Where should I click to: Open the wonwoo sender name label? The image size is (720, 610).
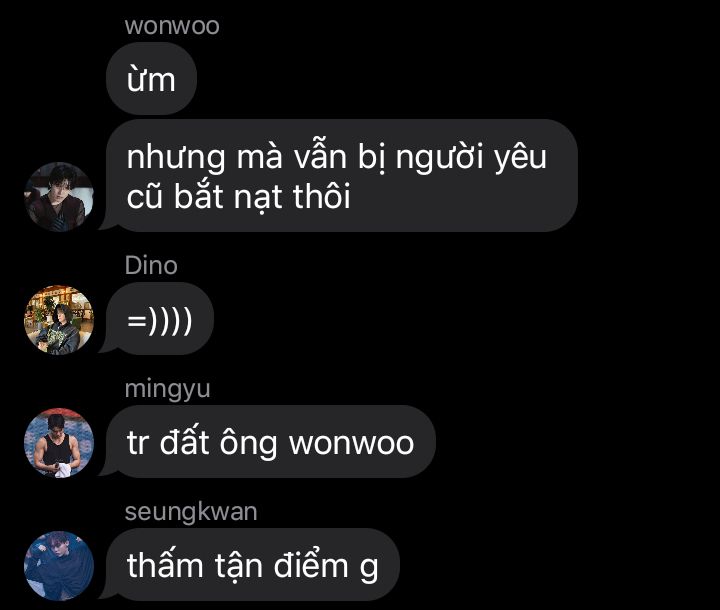[172, 26]
